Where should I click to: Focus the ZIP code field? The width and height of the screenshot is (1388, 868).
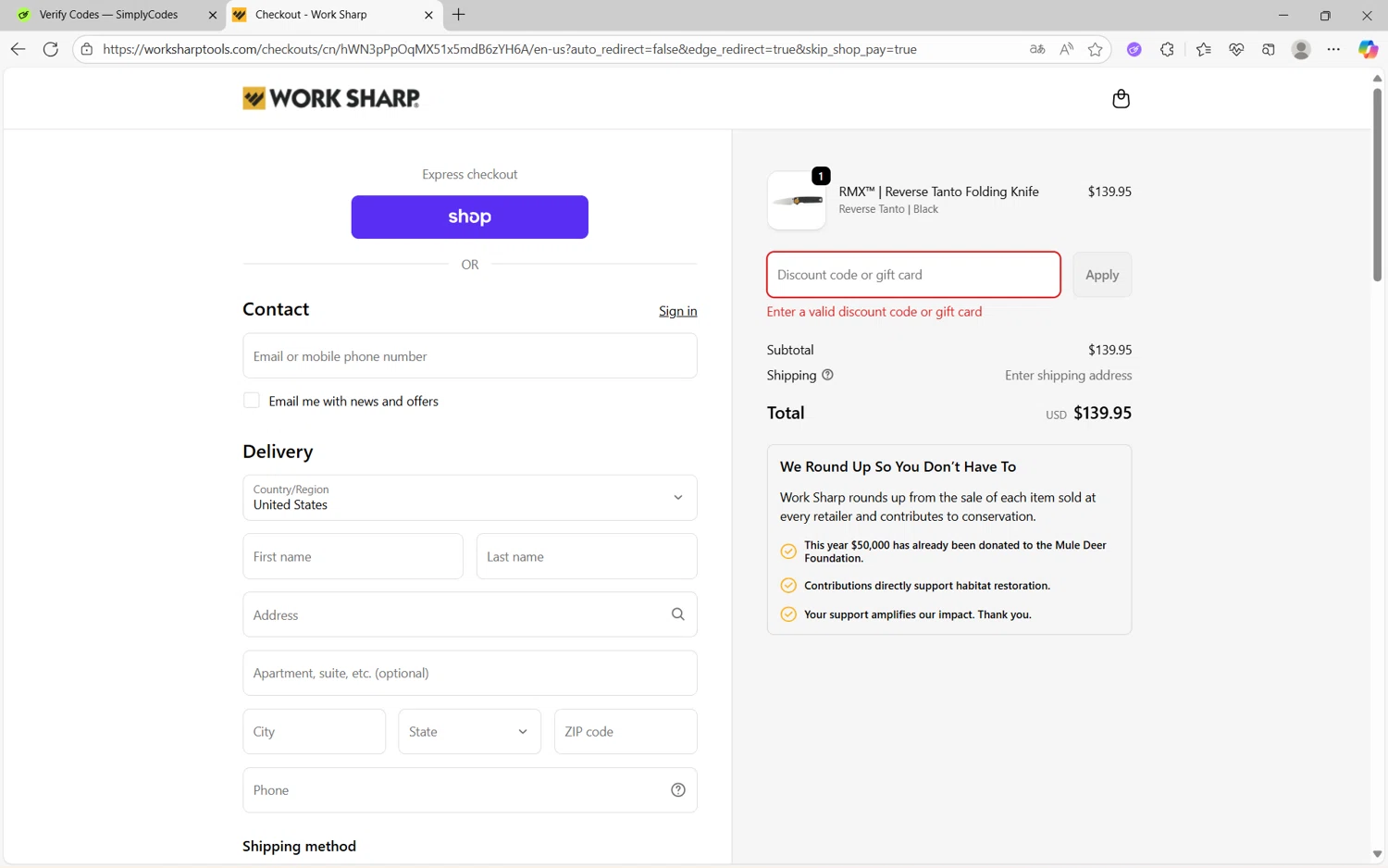pos(626,732)
